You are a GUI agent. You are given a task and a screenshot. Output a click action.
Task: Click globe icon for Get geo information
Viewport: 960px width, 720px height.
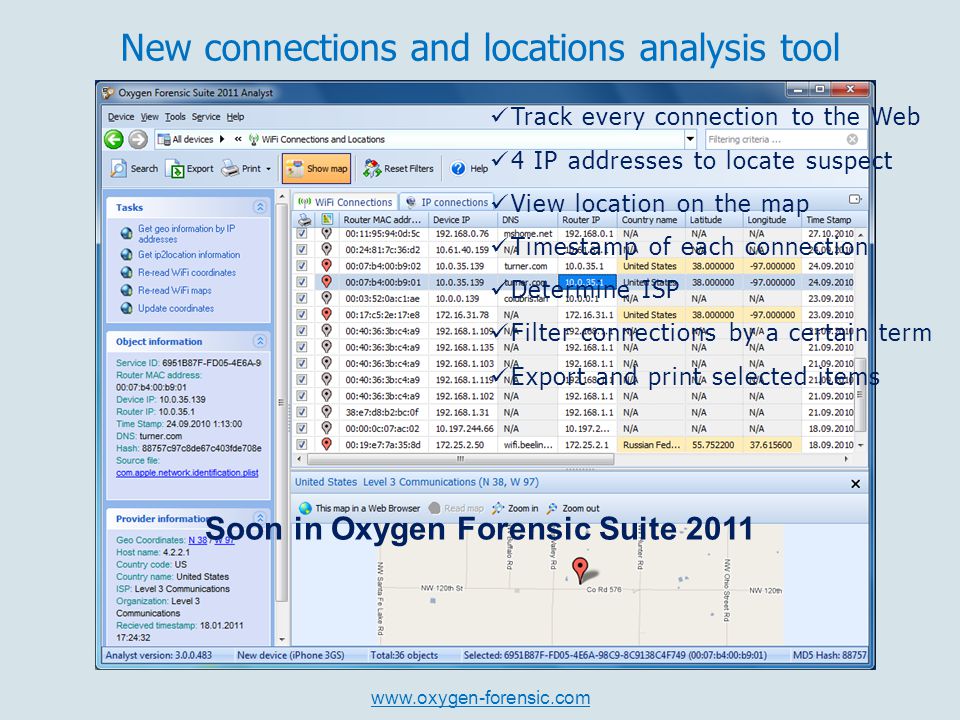tap(126, 233)
